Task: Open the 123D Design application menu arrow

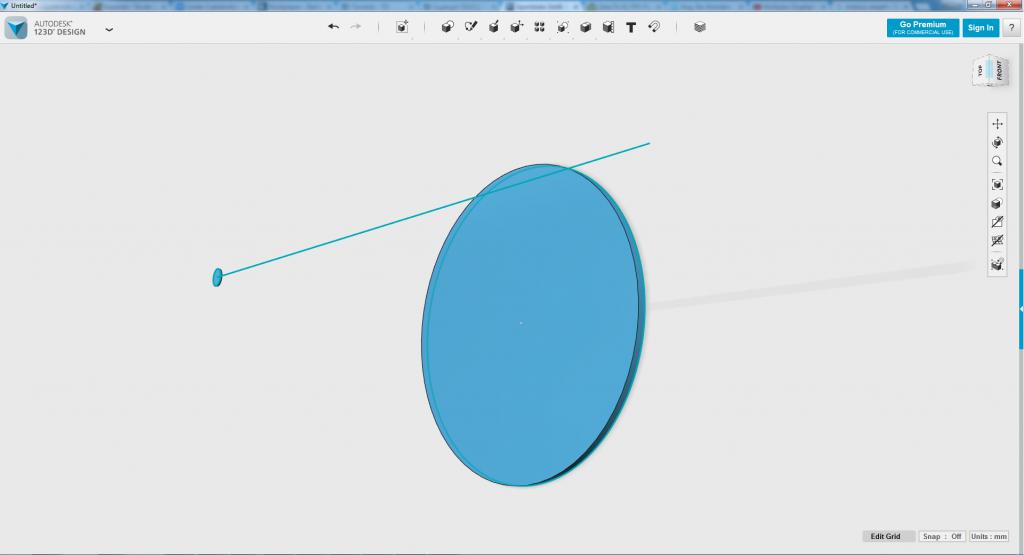Action: click(x=109, y=29)
